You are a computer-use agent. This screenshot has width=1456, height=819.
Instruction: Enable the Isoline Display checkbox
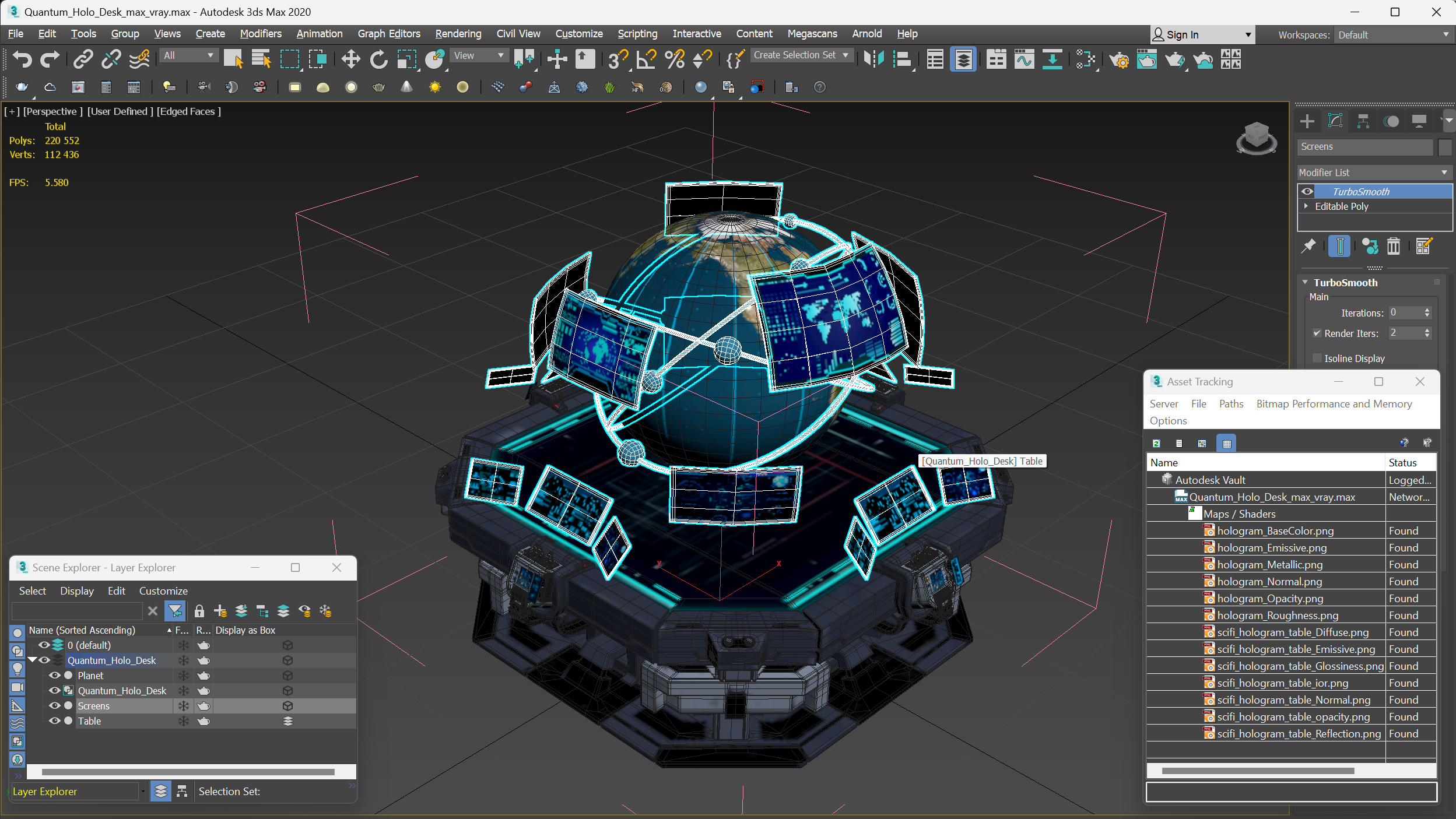[x=1317, y=358]
